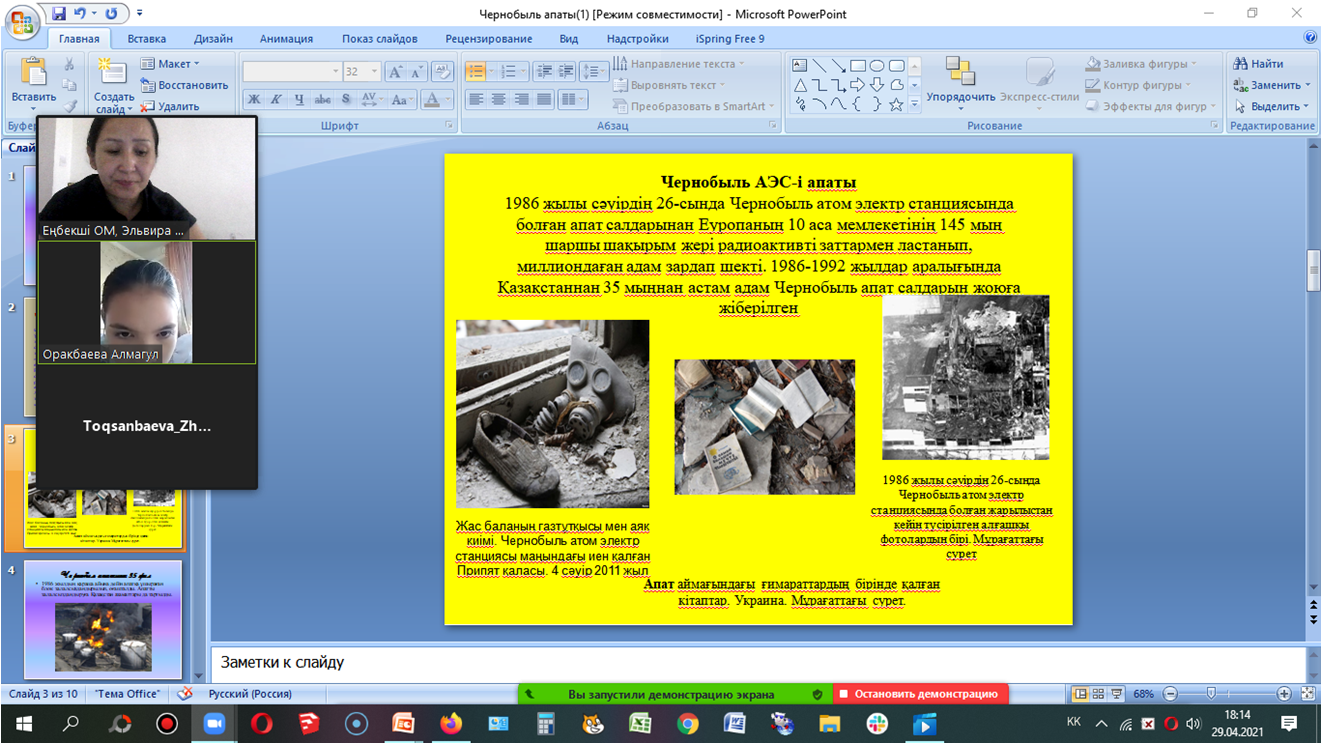Screen dimensions: 1322x744
Task: Select the star shape in shapes gallery
Action: coord(896,104)
